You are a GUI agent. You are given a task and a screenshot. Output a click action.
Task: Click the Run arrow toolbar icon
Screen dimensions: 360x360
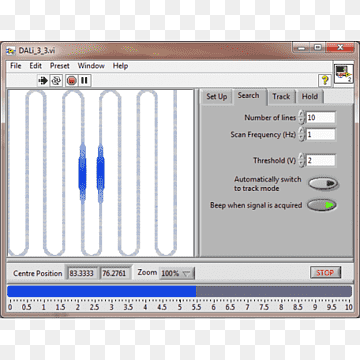[x=43, y=80]
